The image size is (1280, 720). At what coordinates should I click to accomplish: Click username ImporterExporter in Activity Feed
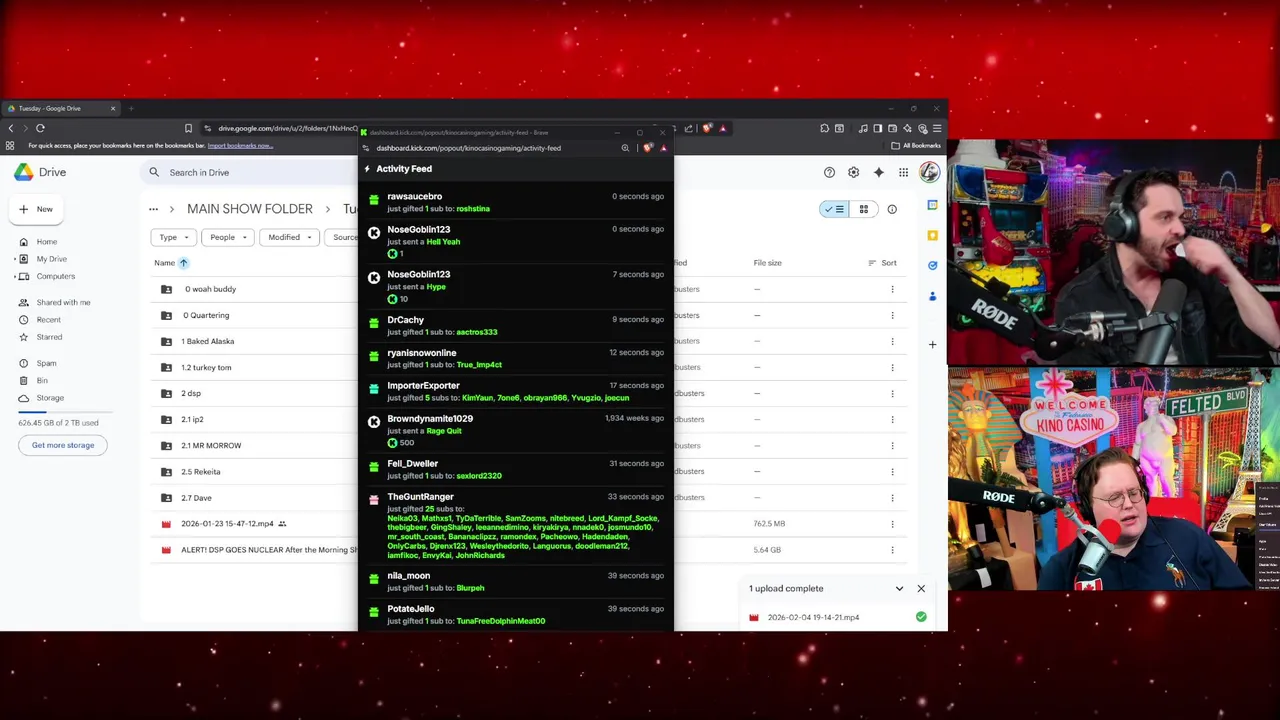point(423,386)
